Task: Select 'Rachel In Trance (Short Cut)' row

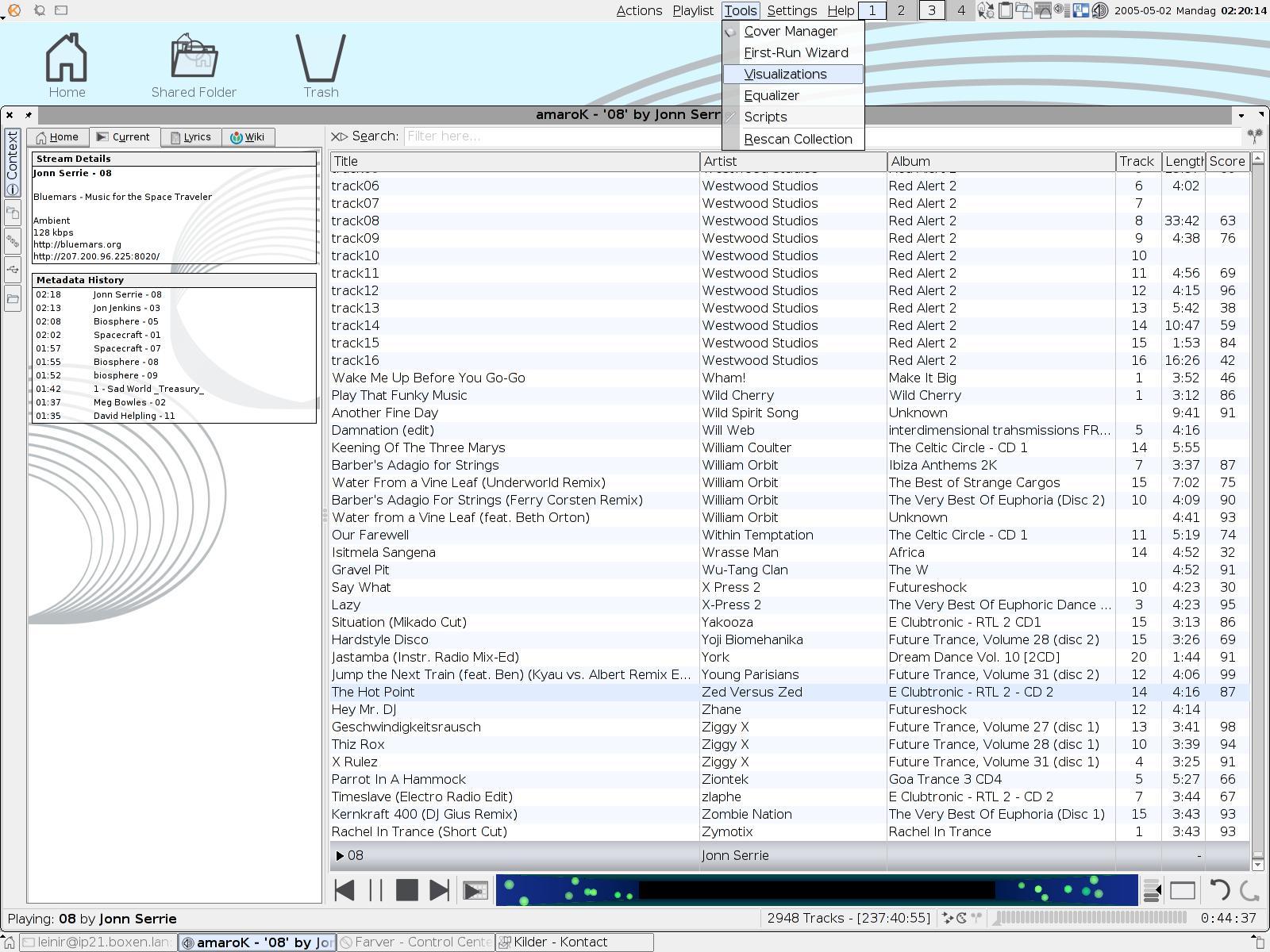Action: coord(789,831)
